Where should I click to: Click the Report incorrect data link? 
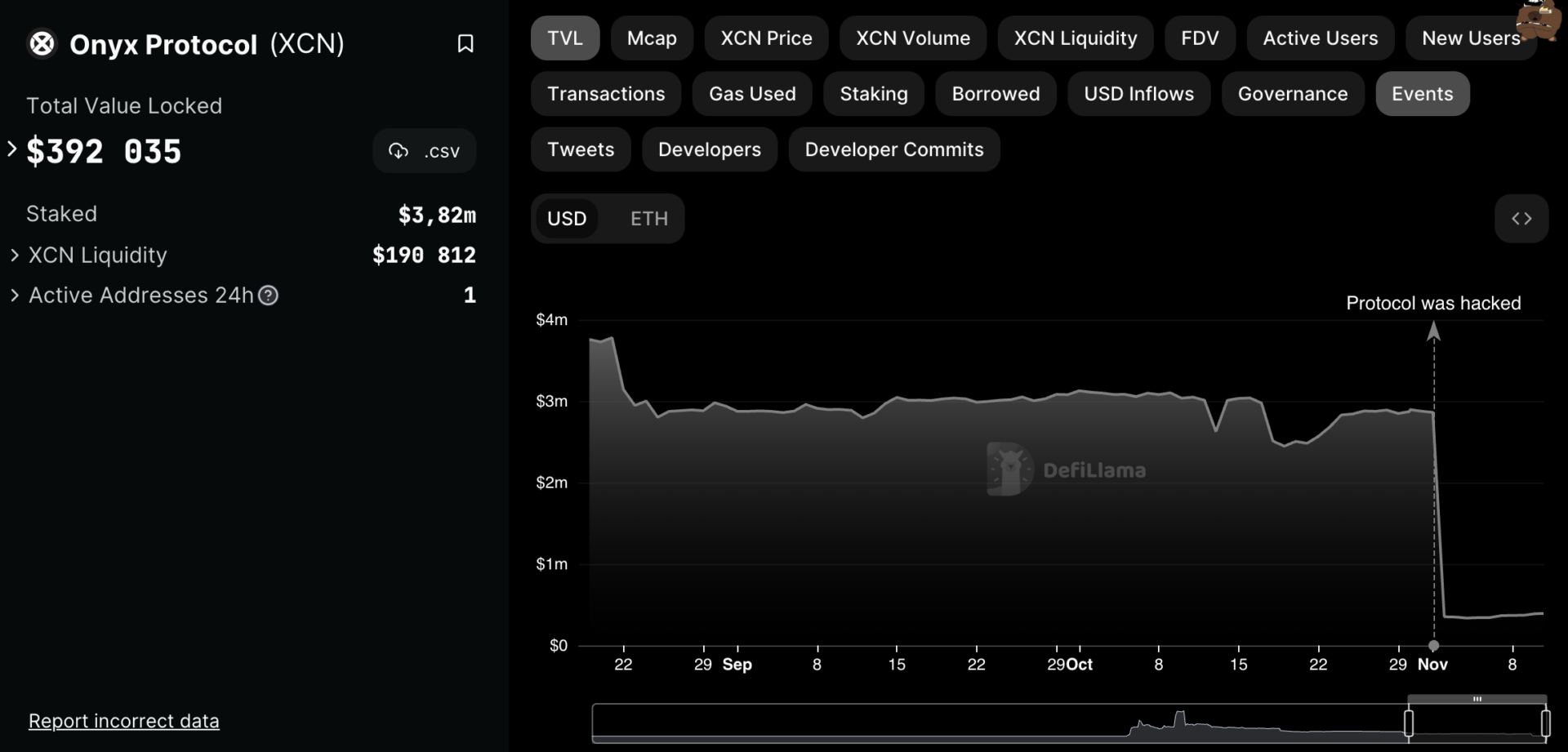(x=123, y=721)
